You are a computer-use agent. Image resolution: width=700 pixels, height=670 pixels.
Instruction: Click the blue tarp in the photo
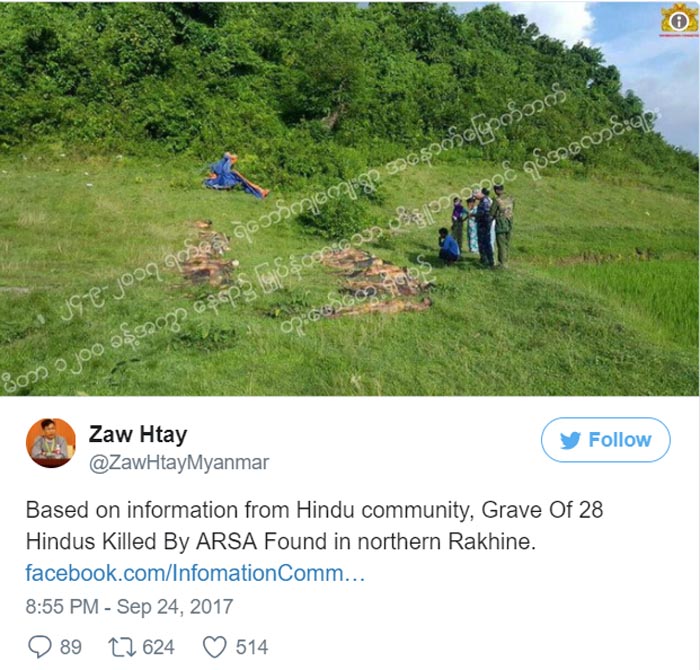click(x=235, y=176)
